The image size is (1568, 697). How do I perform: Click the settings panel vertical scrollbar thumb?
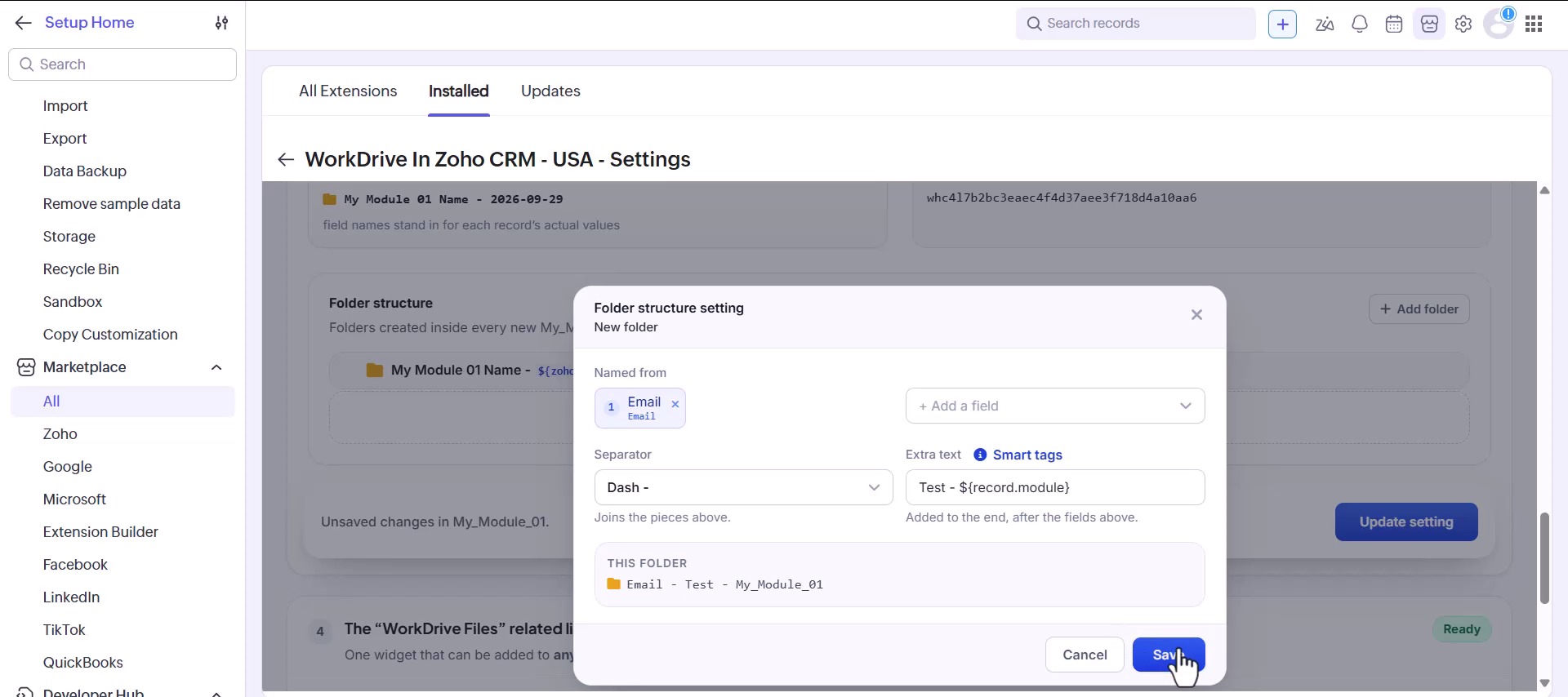pyautogui.click(x=1544, y=558)
